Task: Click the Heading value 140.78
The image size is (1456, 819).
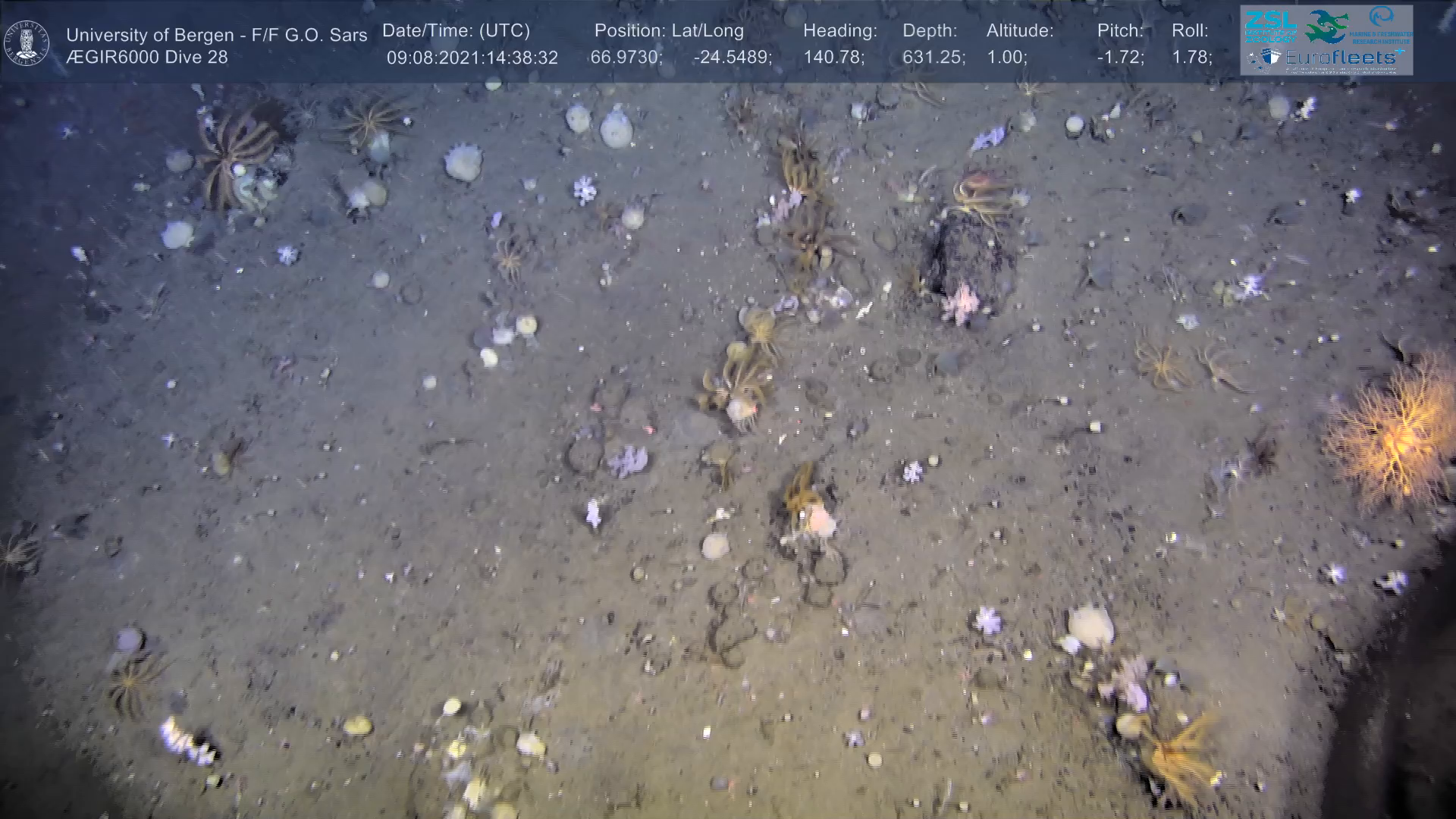Action: (833, 58)
